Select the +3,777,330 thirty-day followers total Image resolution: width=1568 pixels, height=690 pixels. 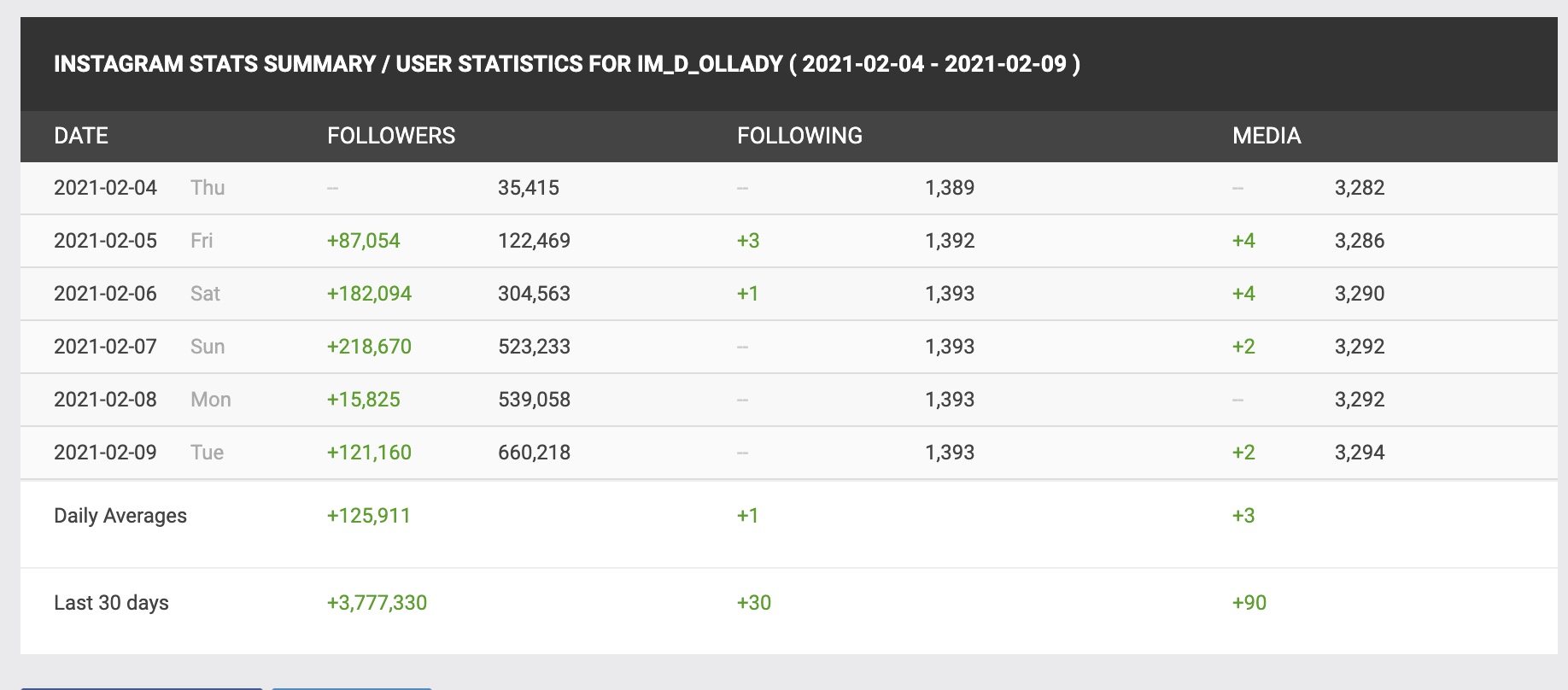point(377,603)
